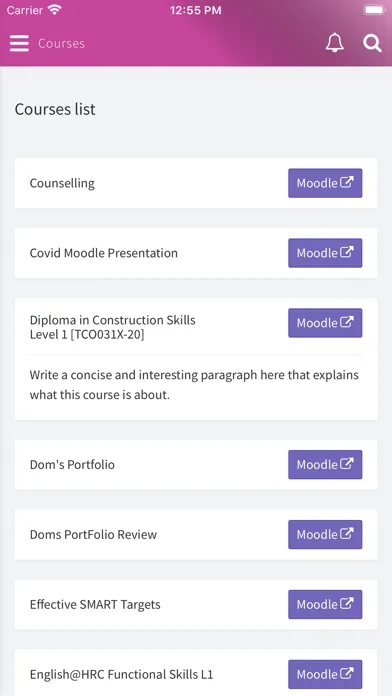Tap the search magnifier icon
392x696 pixels.
tap(372, 43)
